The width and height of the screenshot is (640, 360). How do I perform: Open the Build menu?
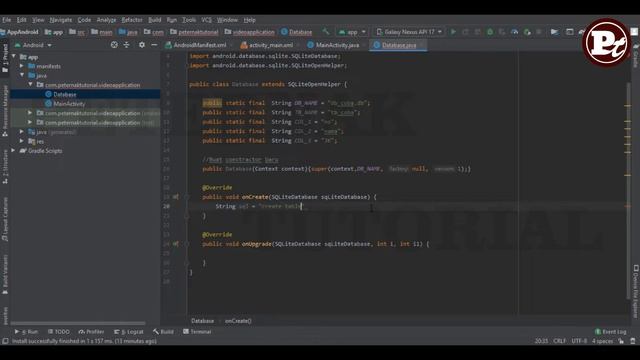pos(154,20)
